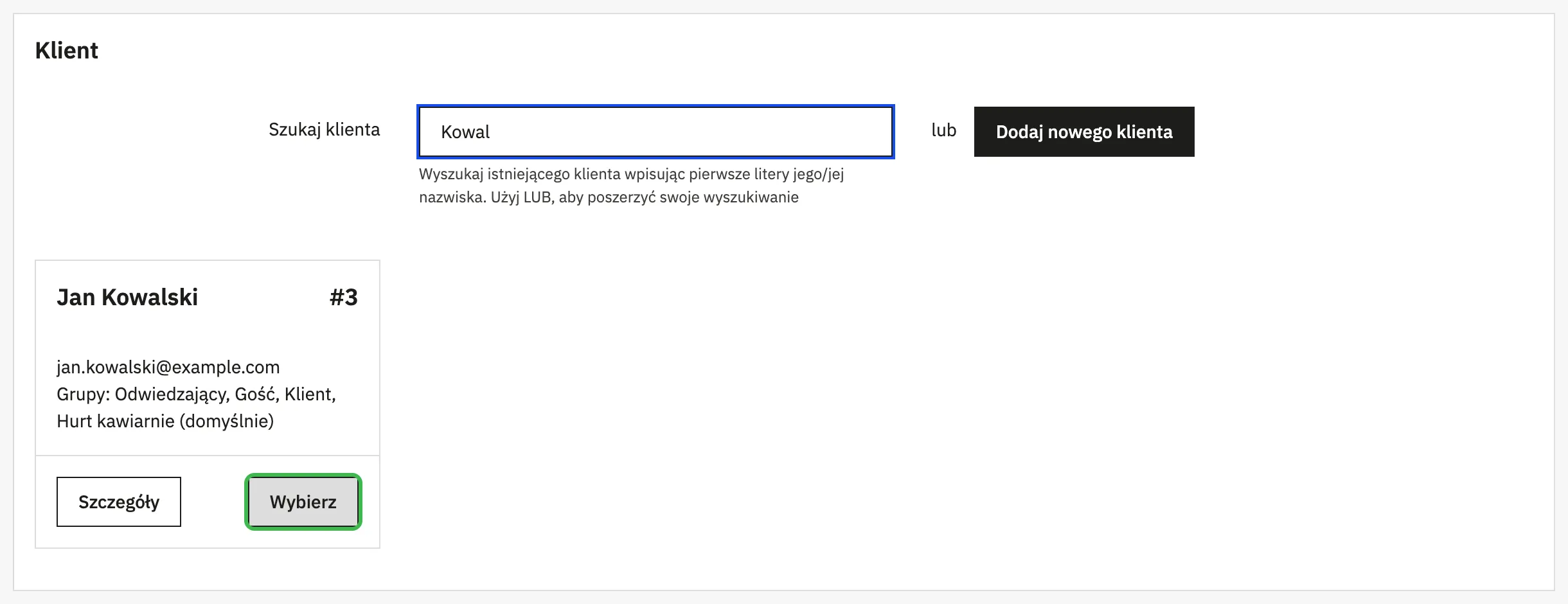
Task: Click the typed text Kowal in the search box
Action: pos(465,132)
